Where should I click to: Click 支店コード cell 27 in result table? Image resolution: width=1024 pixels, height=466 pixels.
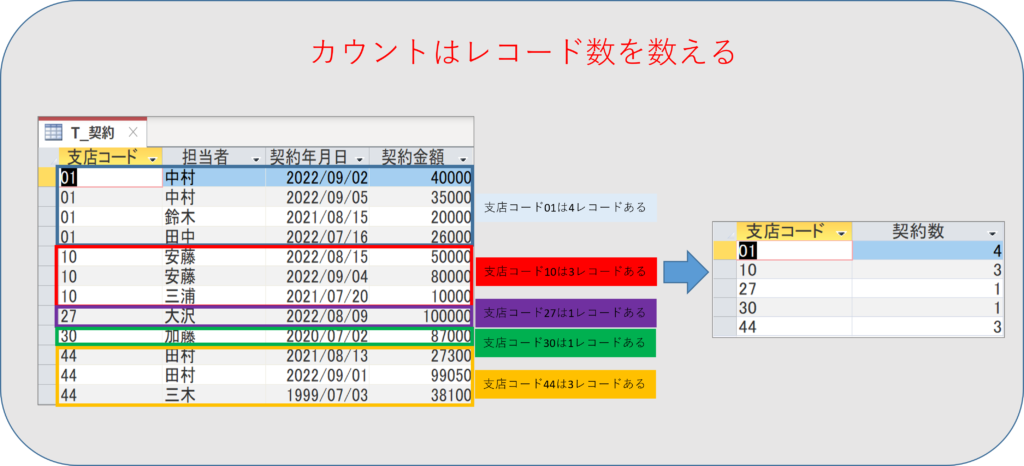point(794,288)
